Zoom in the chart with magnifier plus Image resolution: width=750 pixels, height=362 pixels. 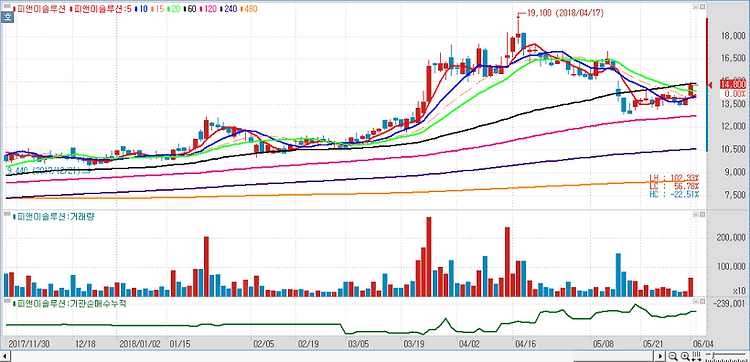[x=684, y=356]
